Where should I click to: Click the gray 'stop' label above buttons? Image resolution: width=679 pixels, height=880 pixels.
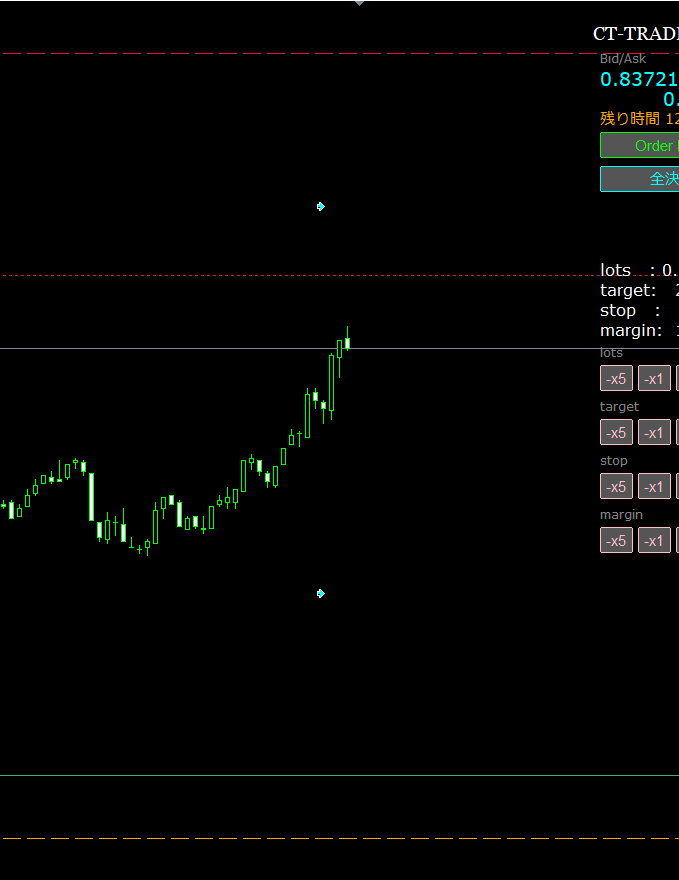click(614, 461)
